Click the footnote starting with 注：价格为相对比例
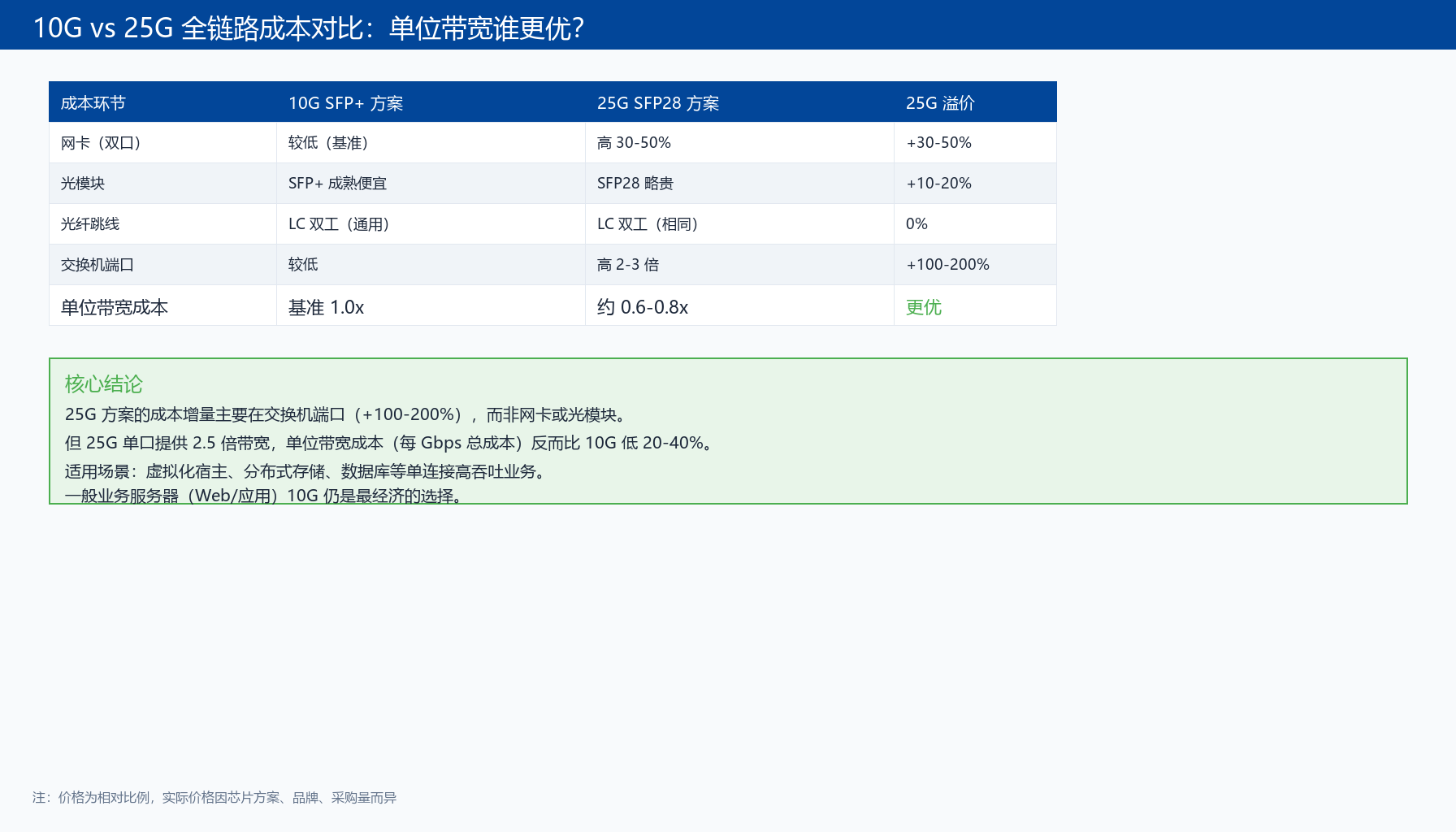The height and width of the screenshot is (832, 1456). pos(214,798)
